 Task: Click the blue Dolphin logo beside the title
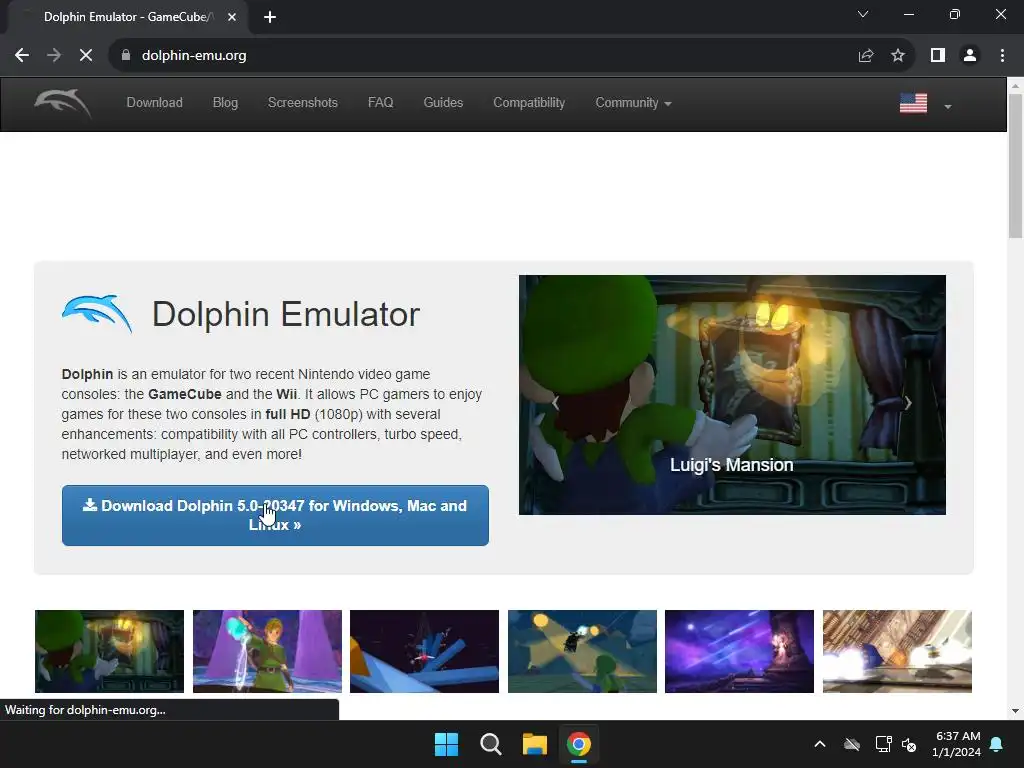(x=97, y=313)
